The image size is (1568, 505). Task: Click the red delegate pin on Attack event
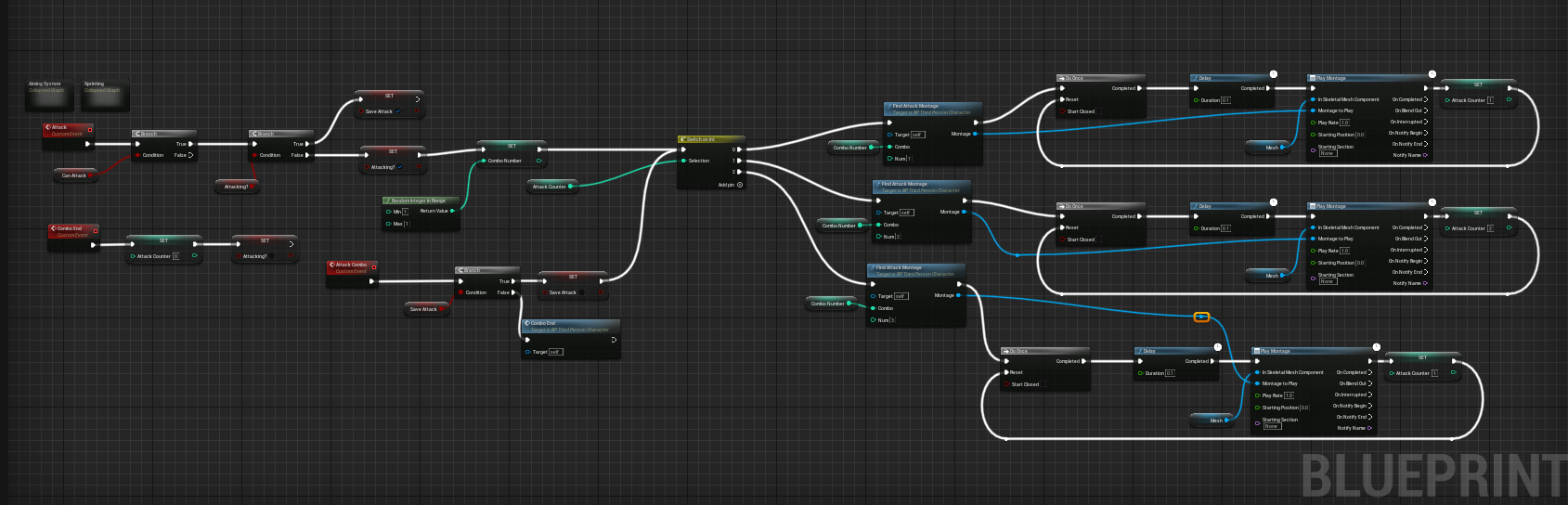[90, 130]
